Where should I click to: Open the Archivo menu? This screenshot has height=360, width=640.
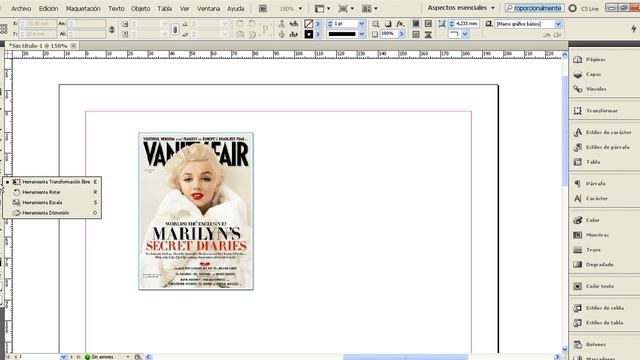pyautogui.click(x=21, y=8)
